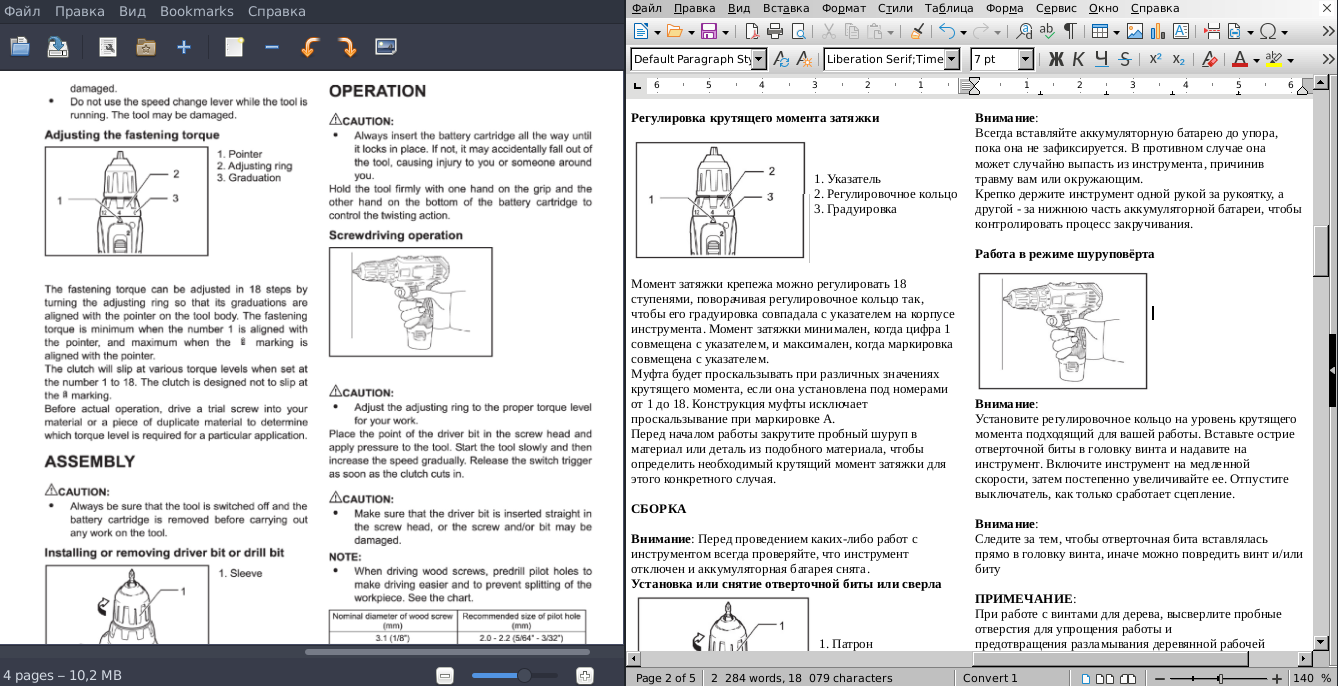Open file icon in PDF viewer toolbar
This screenshot has width=1338, height=686.
pyautogui.click(x=20, y=46)
